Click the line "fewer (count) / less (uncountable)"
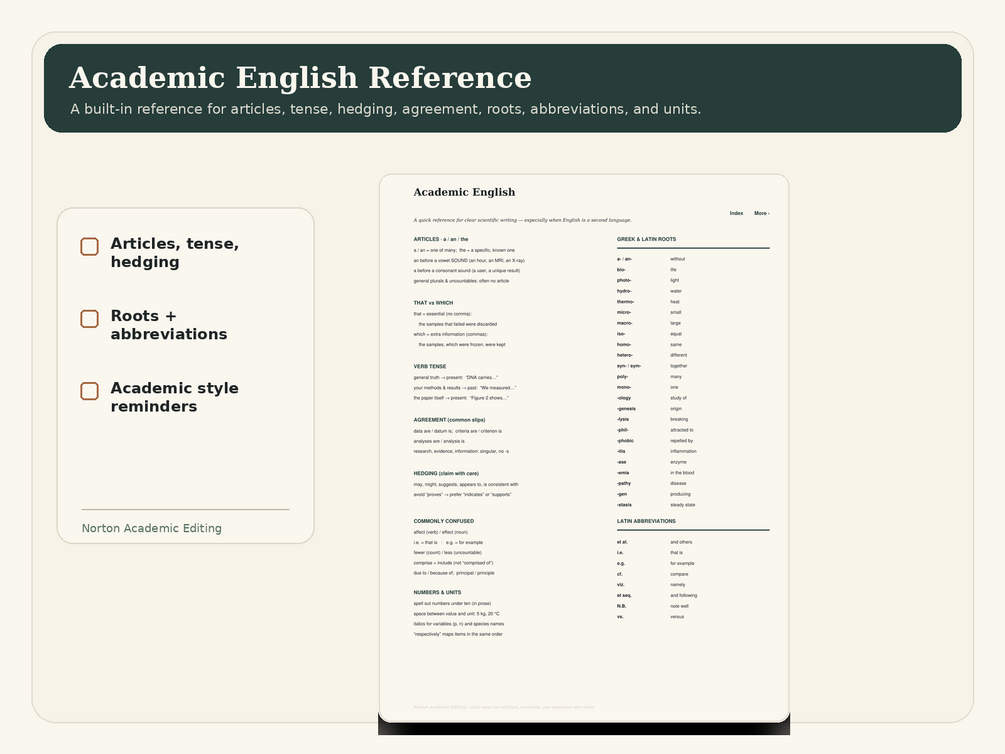Image resolution: width=1005 pixels, height=754 pixels. pos(447,553)
